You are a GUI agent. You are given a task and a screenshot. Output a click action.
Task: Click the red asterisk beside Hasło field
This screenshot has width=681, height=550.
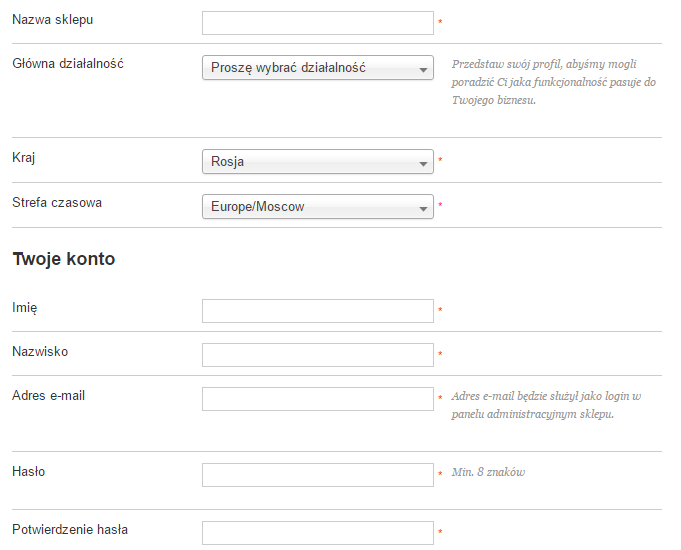[440, 473]
